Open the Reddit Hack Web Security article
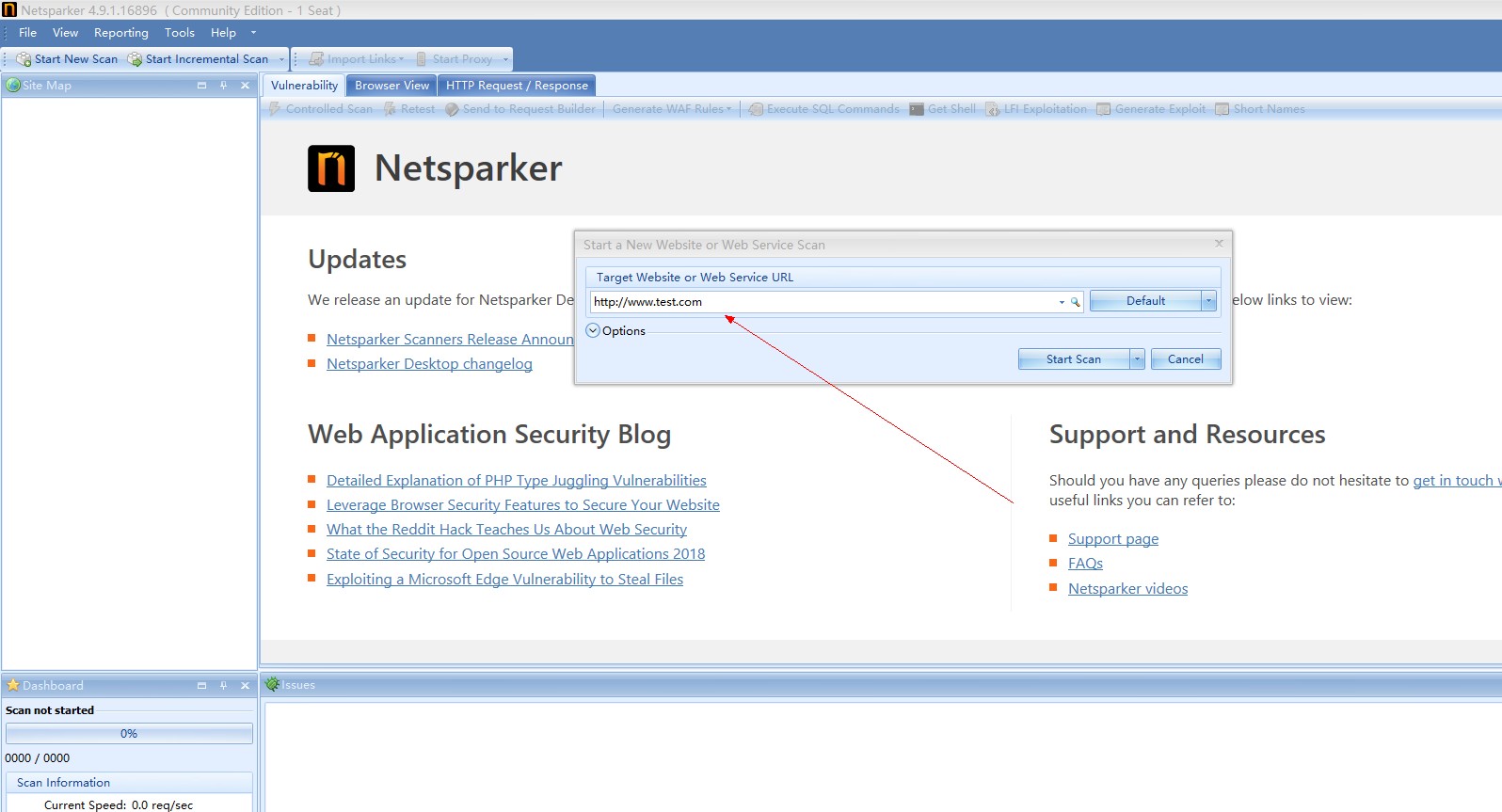The width and height of the screenshot is (1502, 812). [x=506, y=530]
